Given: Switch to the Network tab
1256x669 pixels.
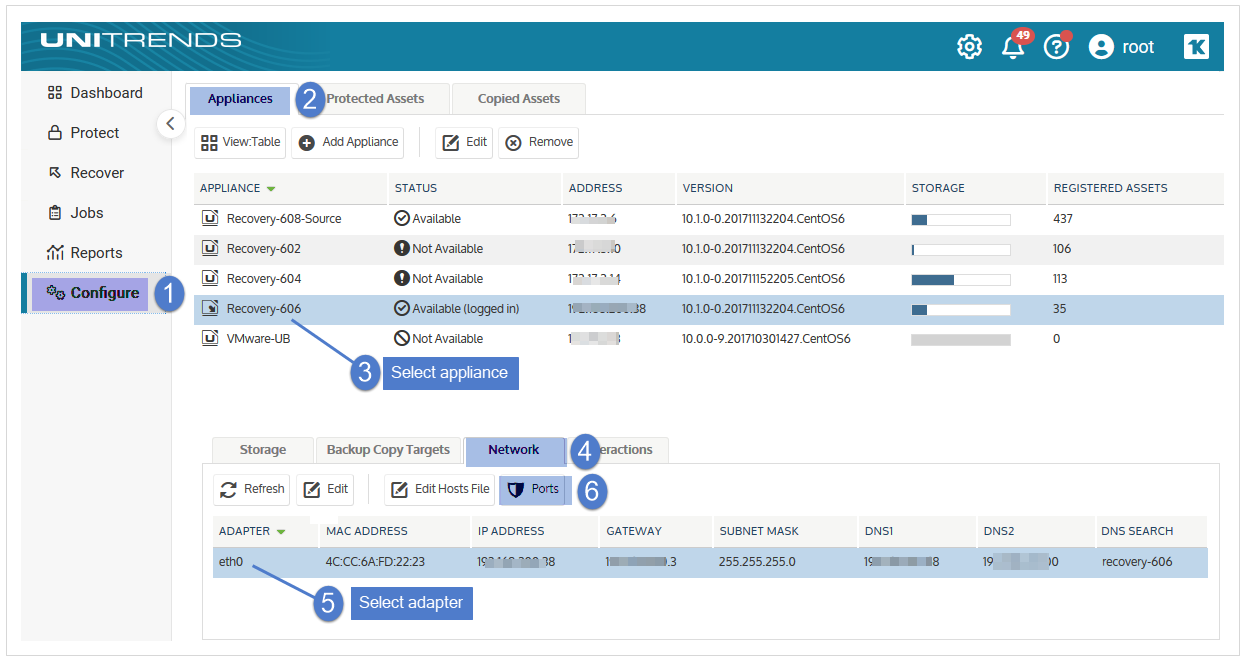Looking at the screenshot, I should pos(514,450).
